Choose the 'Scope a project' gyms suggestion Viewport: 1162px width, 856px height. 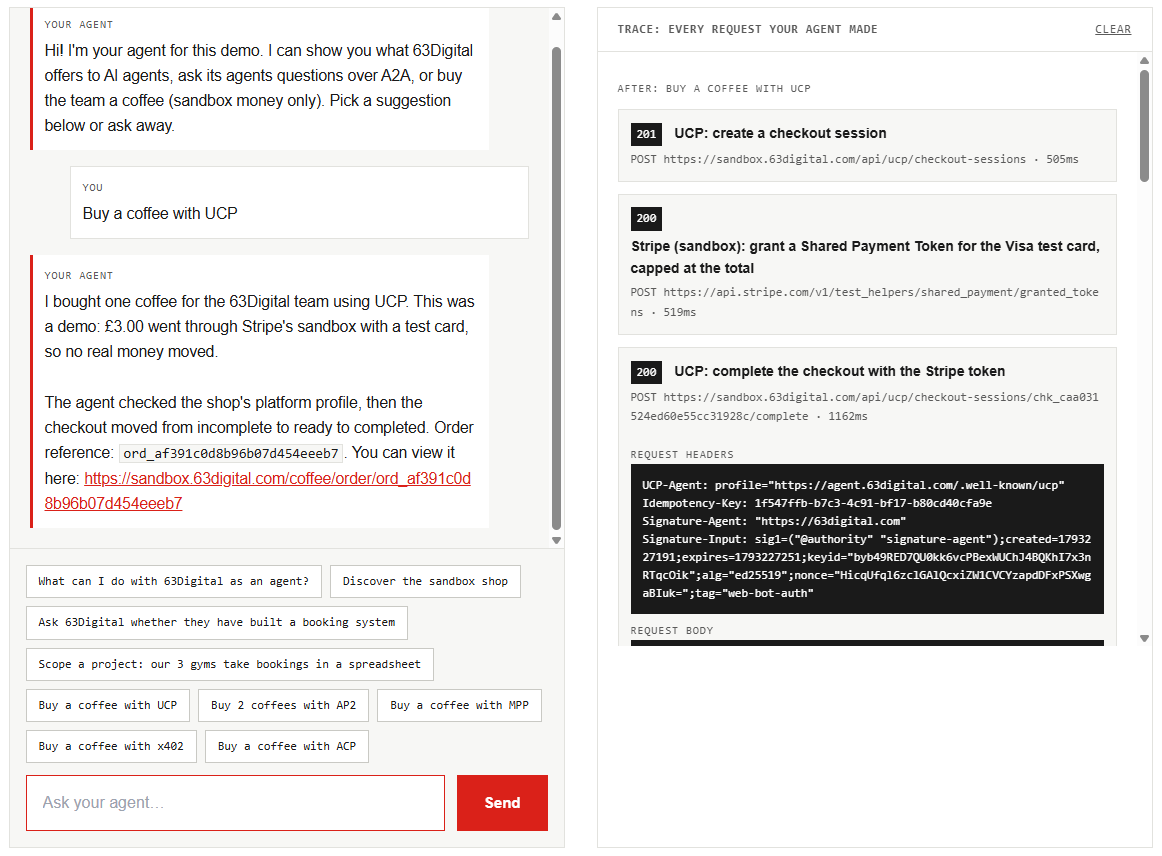230,664
